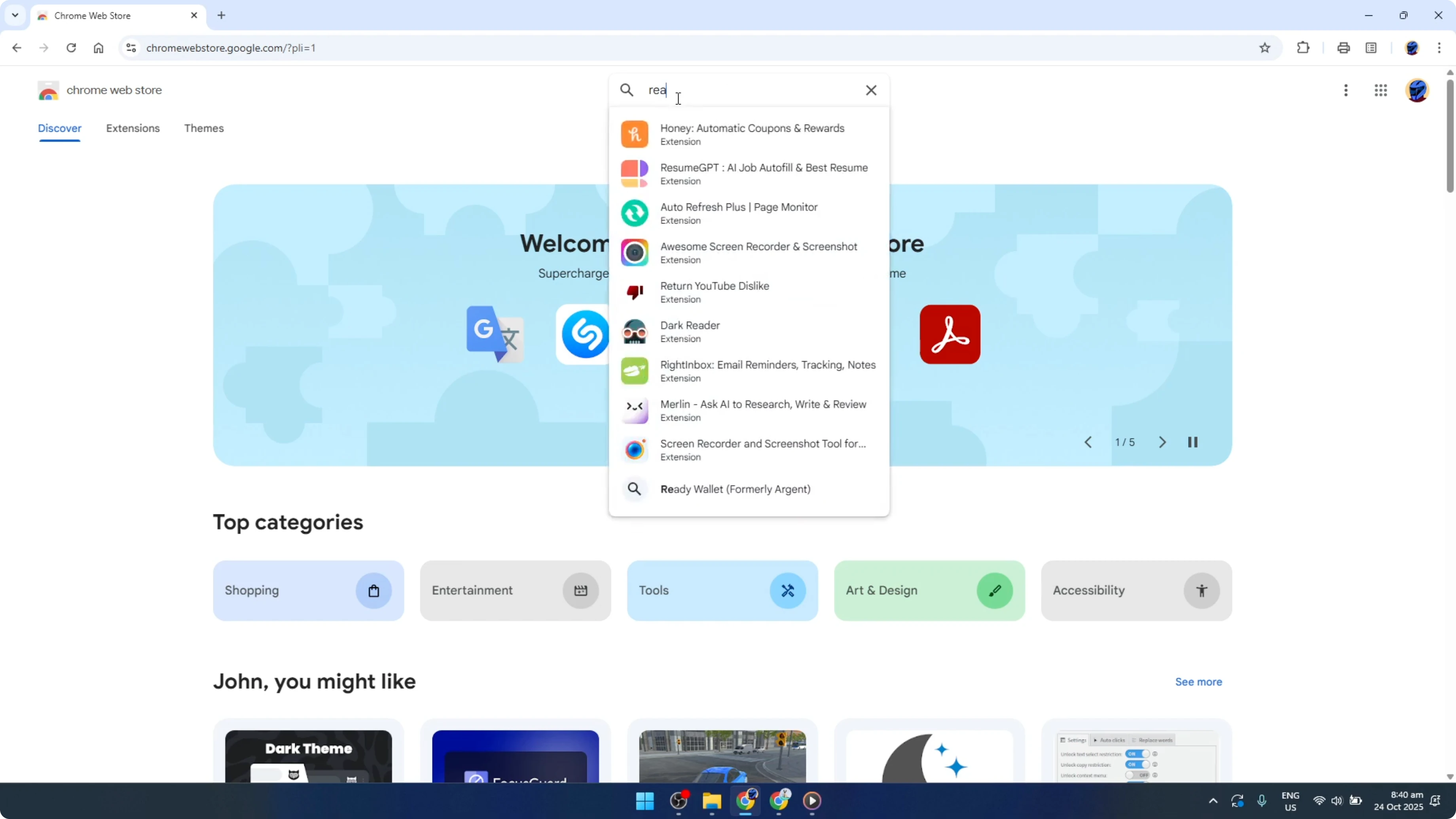Open the Screen Recorder and Screenshot Tool icon

coord(634,450)
